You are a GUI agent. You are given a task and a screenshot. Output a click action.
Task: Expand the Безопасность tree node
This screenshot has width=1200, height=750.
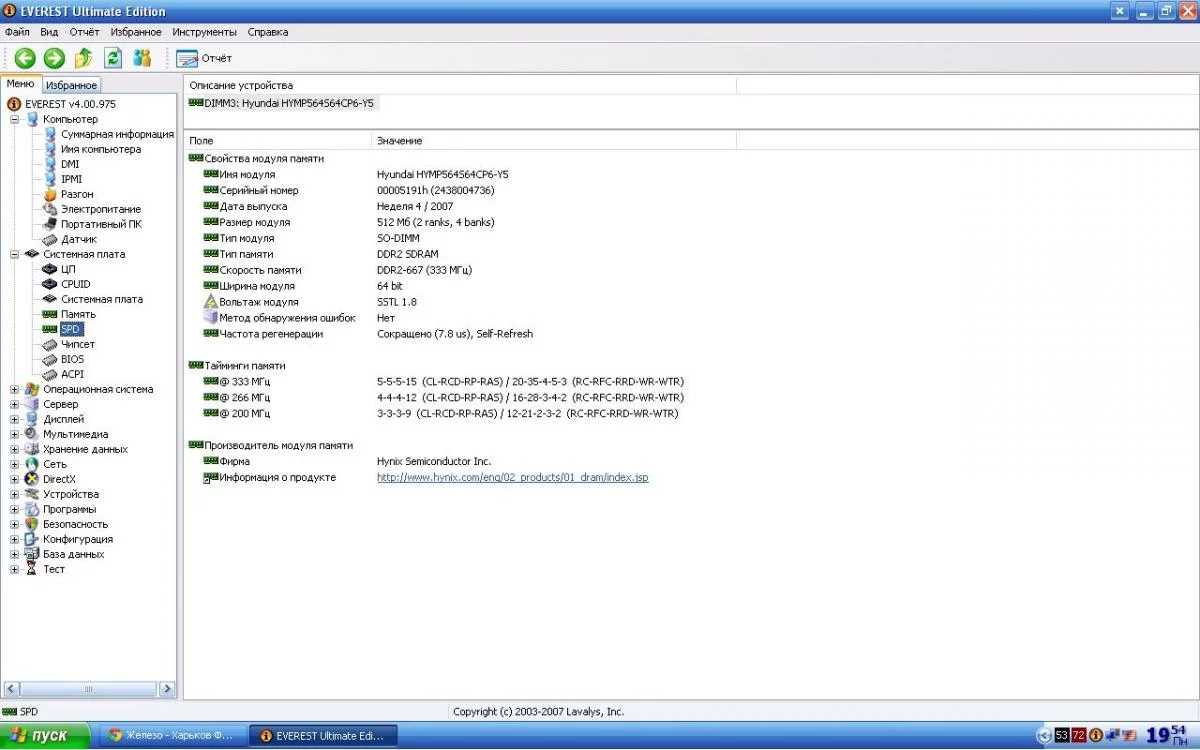coord(15,524)
